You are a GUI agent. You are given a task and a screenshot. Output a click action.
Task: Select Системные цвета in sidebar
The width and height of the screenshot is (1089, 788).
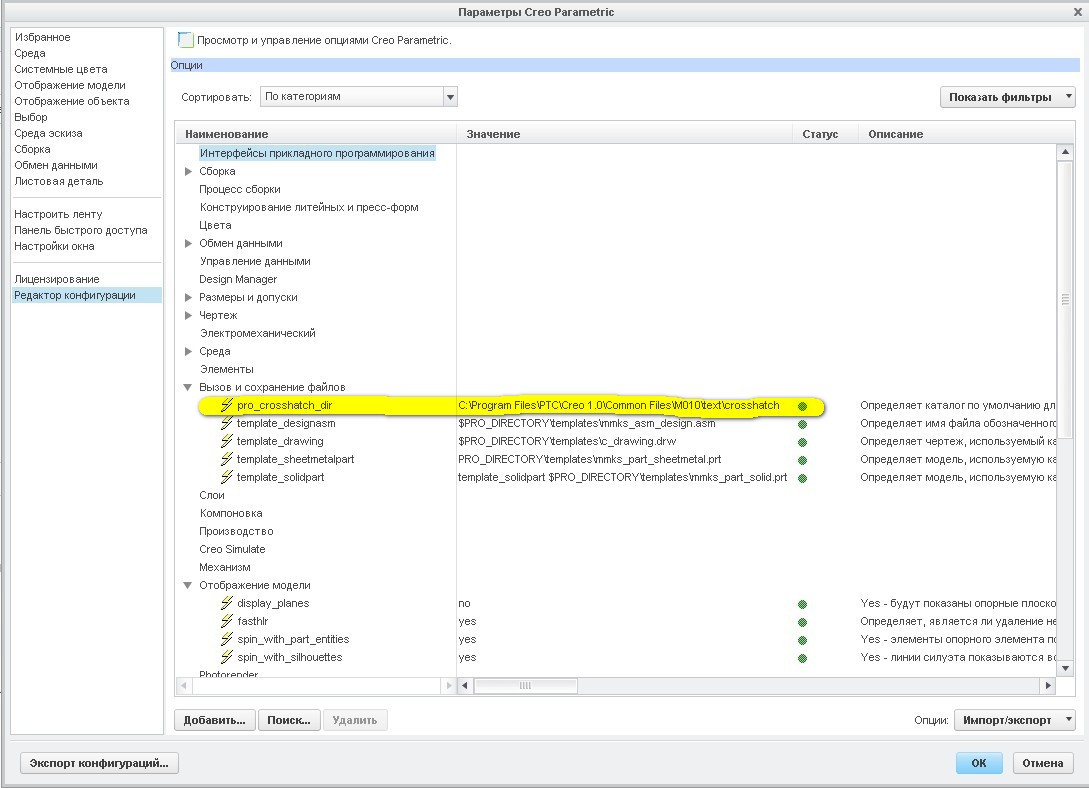pyautogui.click(x=61, y=69)
